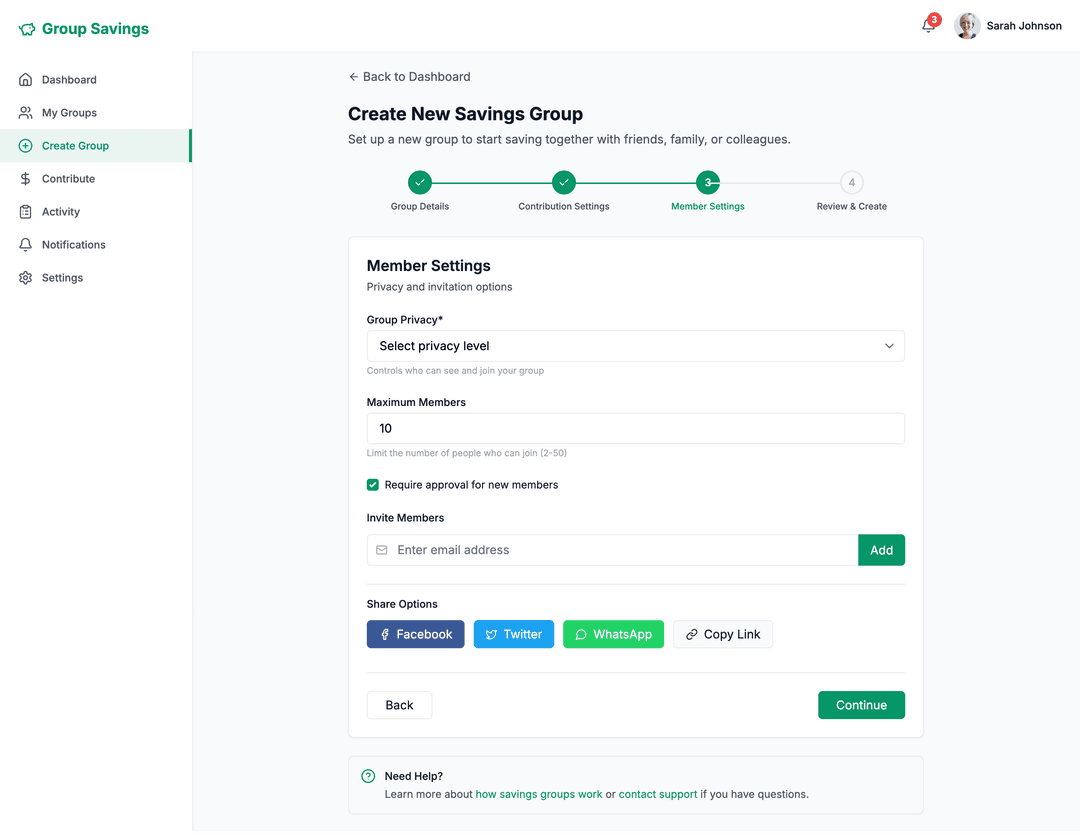Screen dimensions: 1080x833
Task: Click the notification bell icon
Action: click(928, 27)
